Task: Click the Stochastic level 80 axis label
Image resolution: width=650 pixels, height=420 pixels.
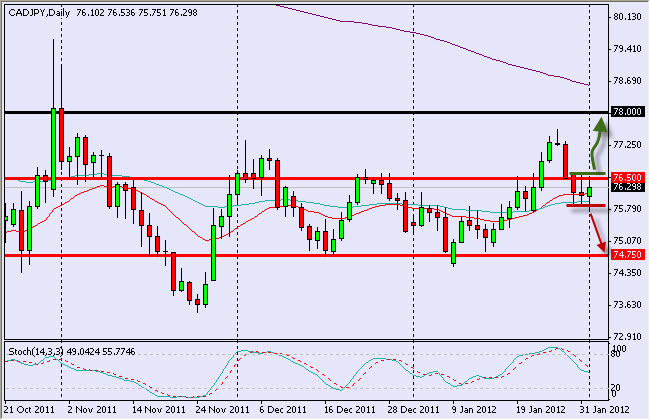Action: [616, 354]
